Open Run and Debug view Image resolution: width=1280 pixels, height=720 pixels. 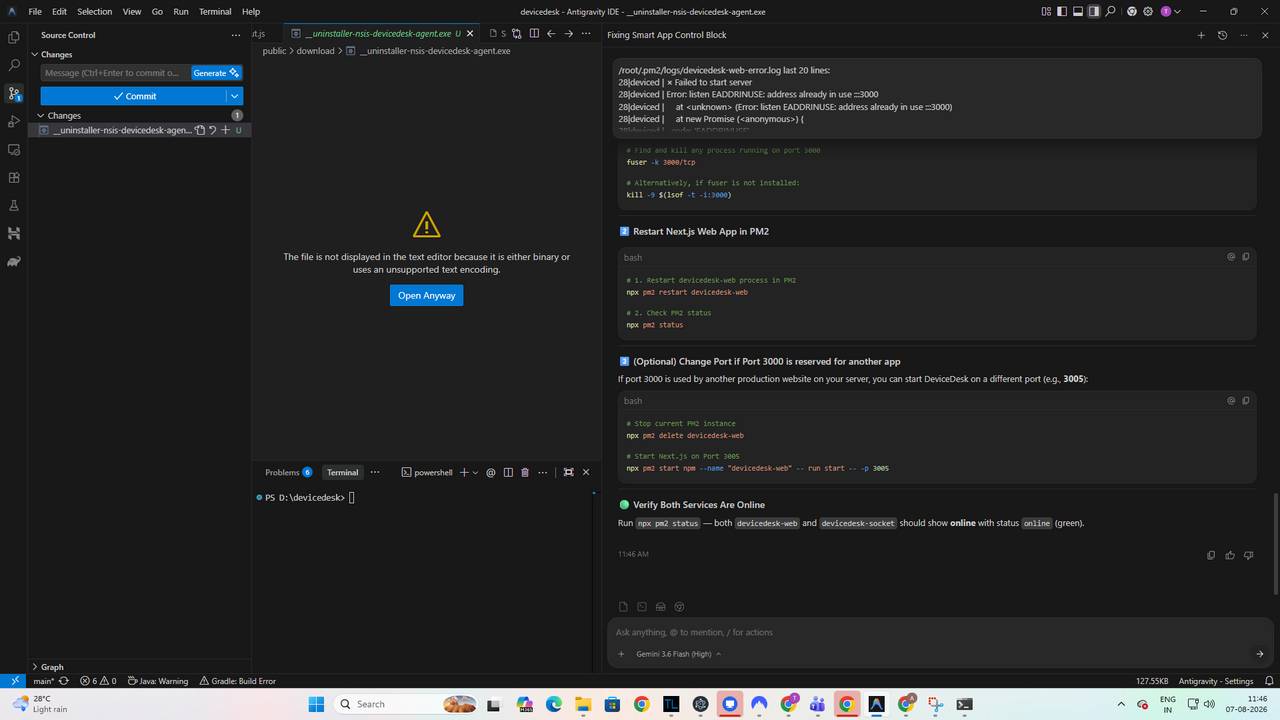(x=13, y=121)
